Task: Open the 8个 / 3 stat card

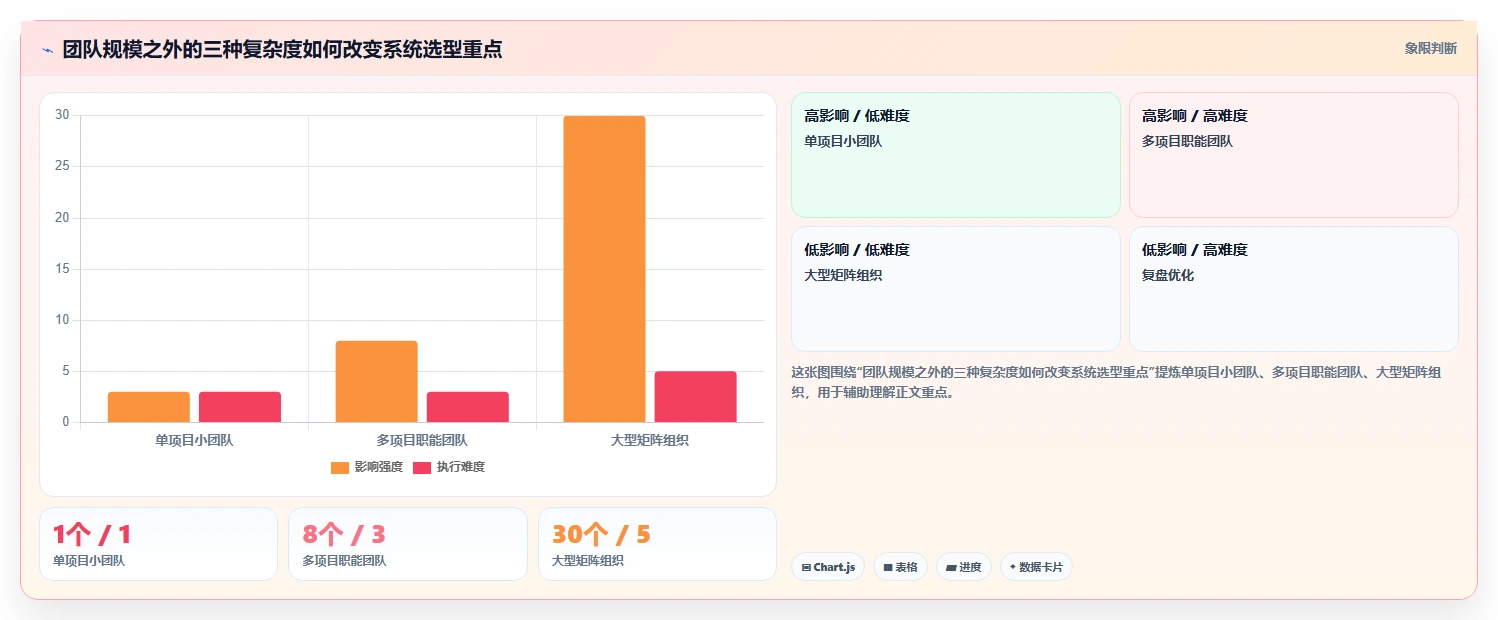Action: [x=407, y=544]
